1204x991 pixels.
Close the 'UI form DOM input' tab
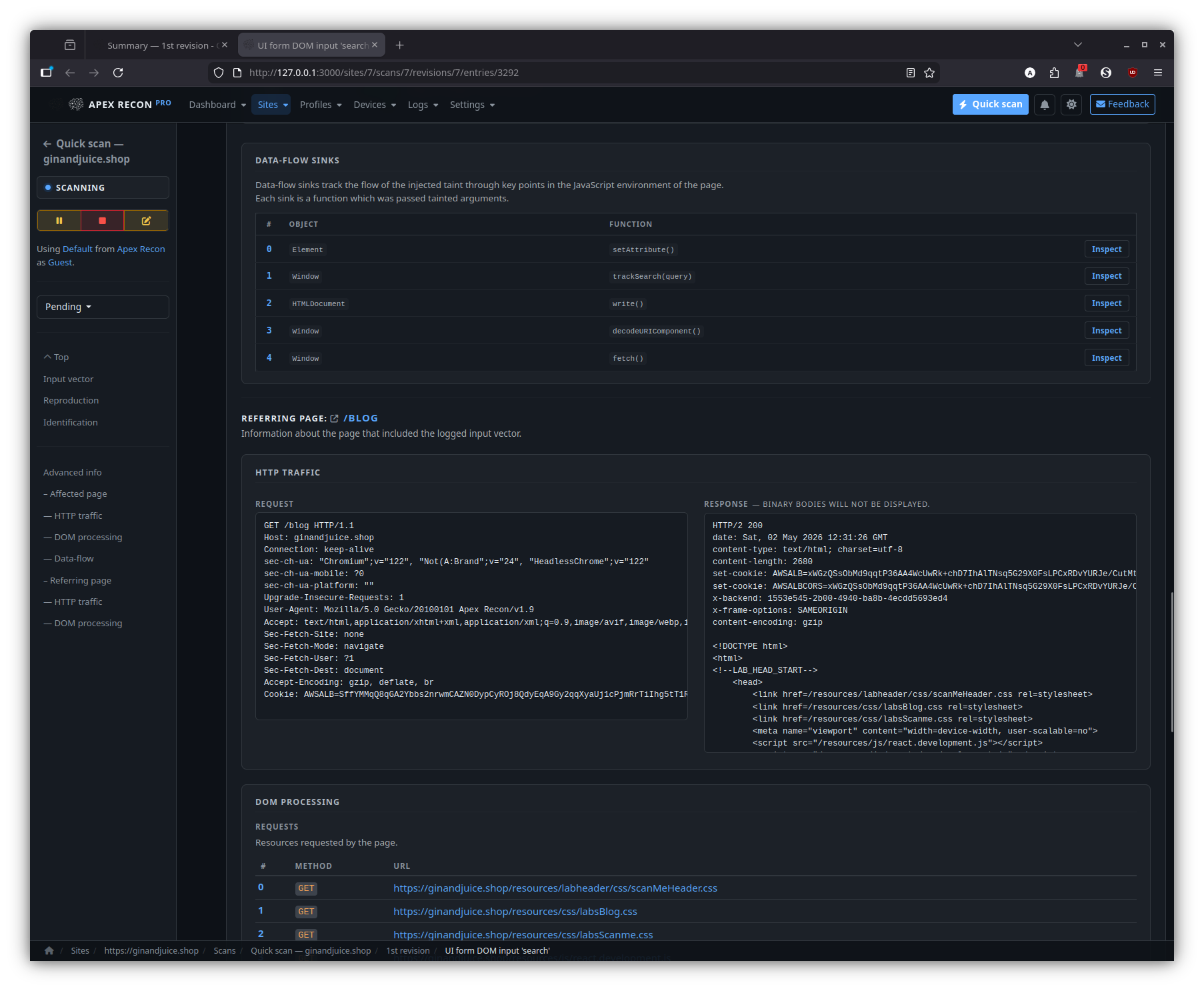click(375, 45)
